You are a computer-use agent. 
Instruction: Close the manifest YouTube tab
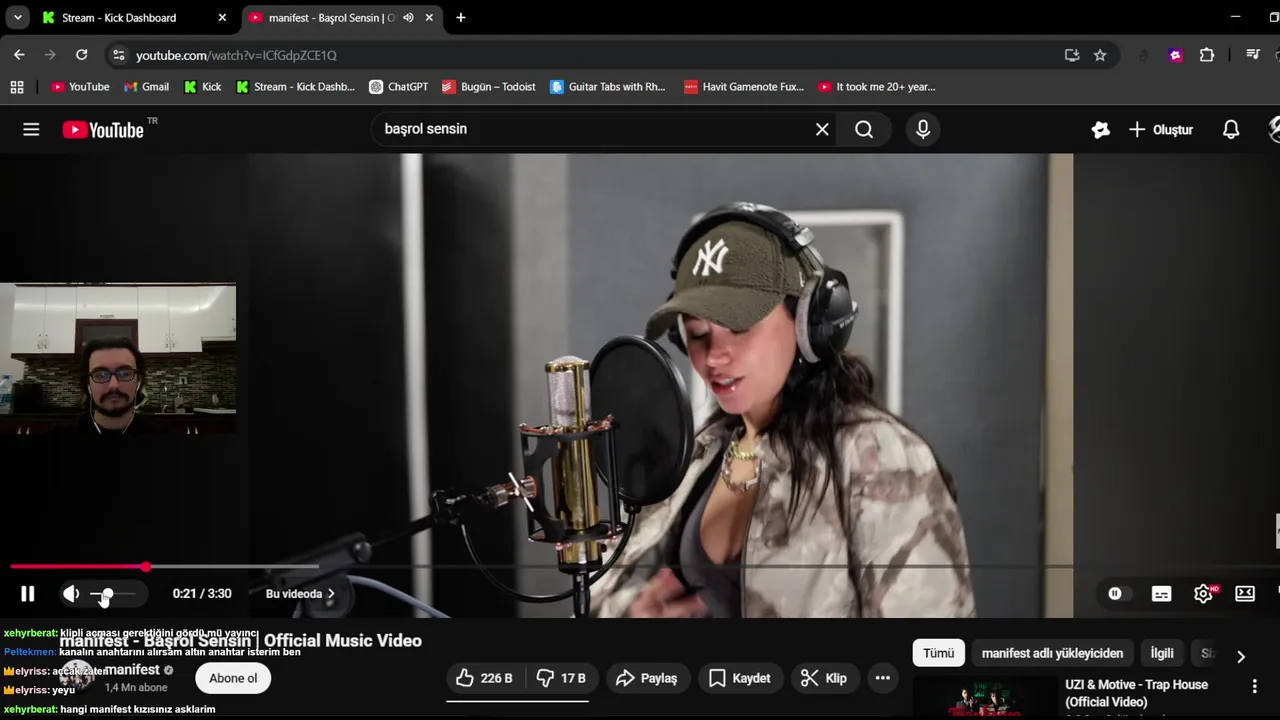[x=430, y=18]
